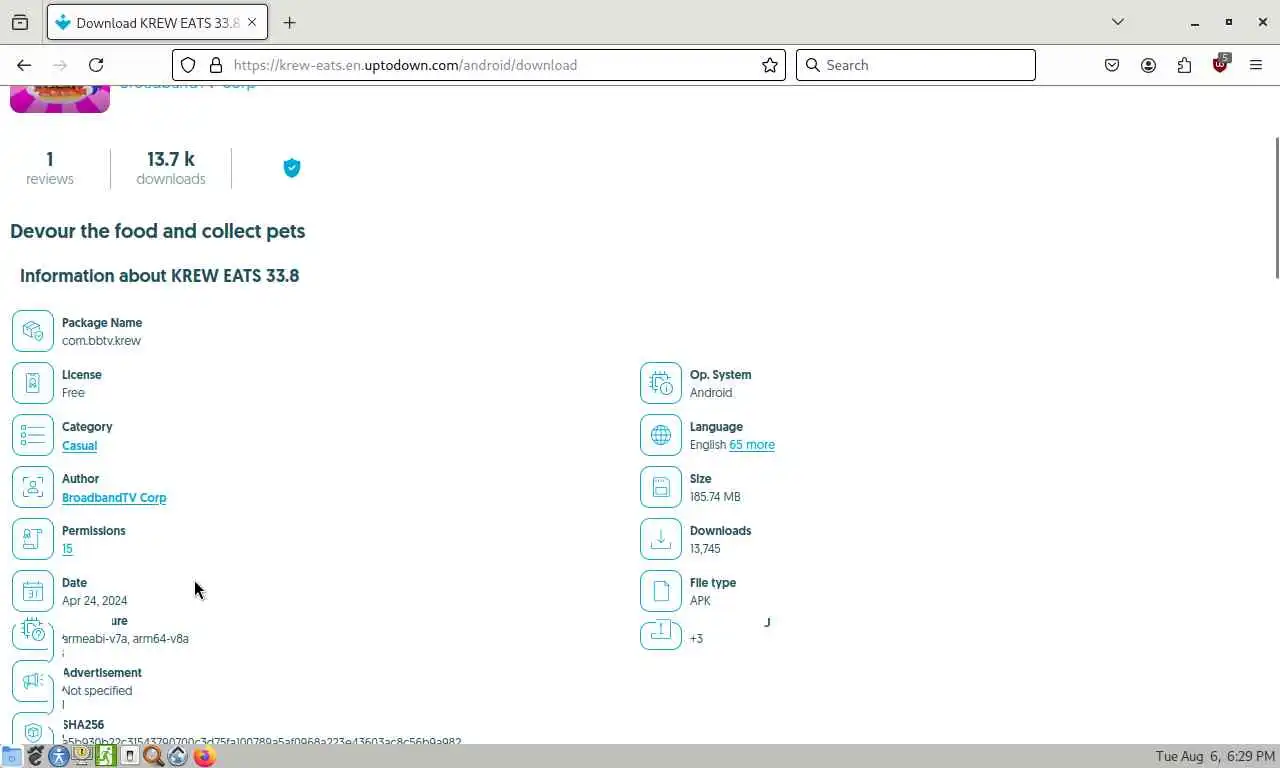Image resolution: width=1280 pixels, height=768 pixels.
Task: Click the Author profile icon
Action: pyautogui.click(x=33, y=487)
